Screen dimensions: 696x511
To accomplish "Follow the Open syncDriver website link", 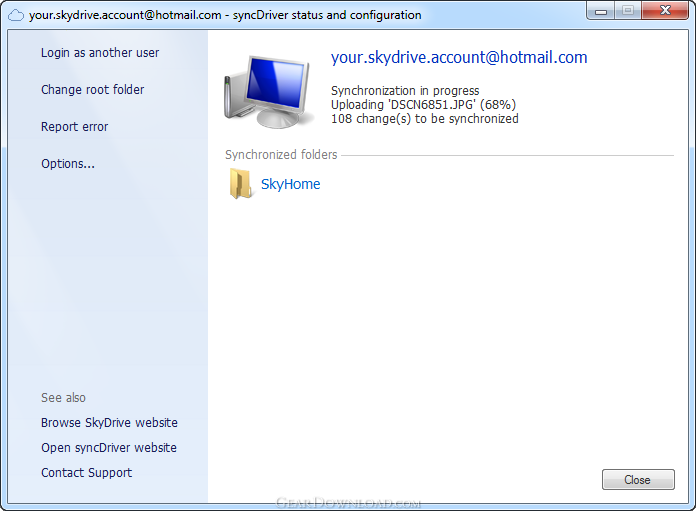I will [109, 448].
